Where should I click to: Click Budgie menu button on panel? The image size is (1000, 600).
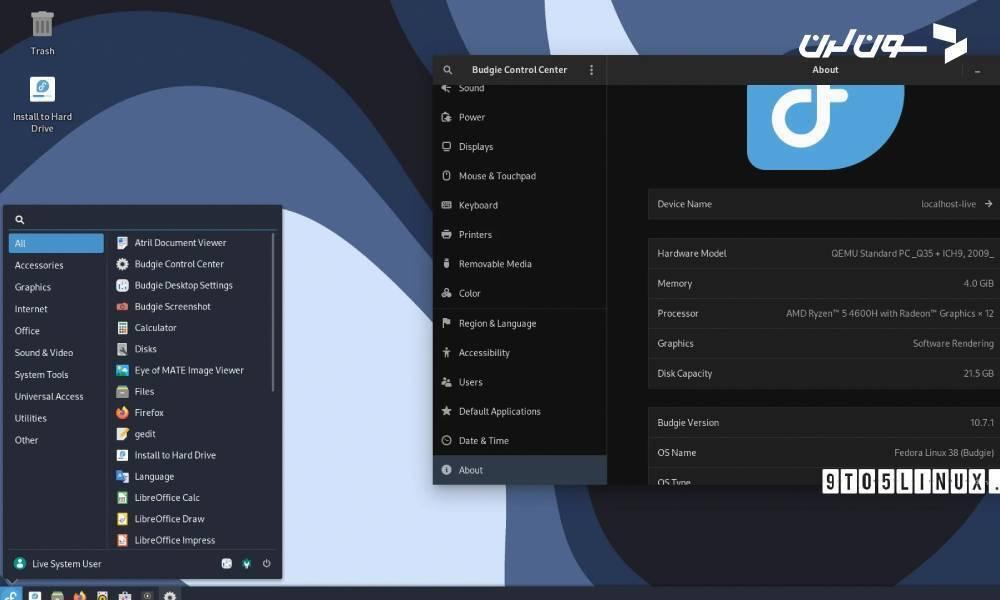[x=11, y=595]
